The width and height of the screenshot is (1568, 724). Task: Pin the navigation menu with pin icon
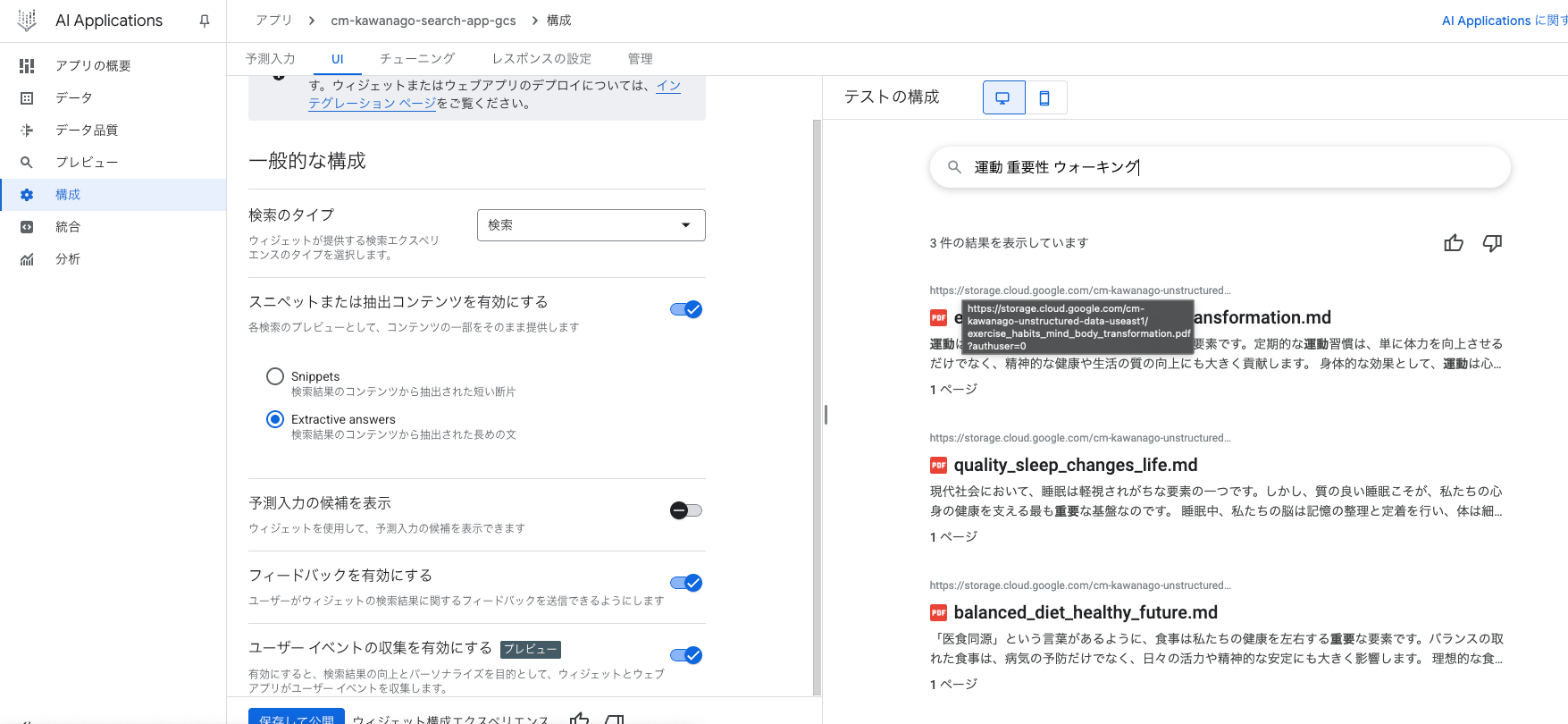coord(205,21)
